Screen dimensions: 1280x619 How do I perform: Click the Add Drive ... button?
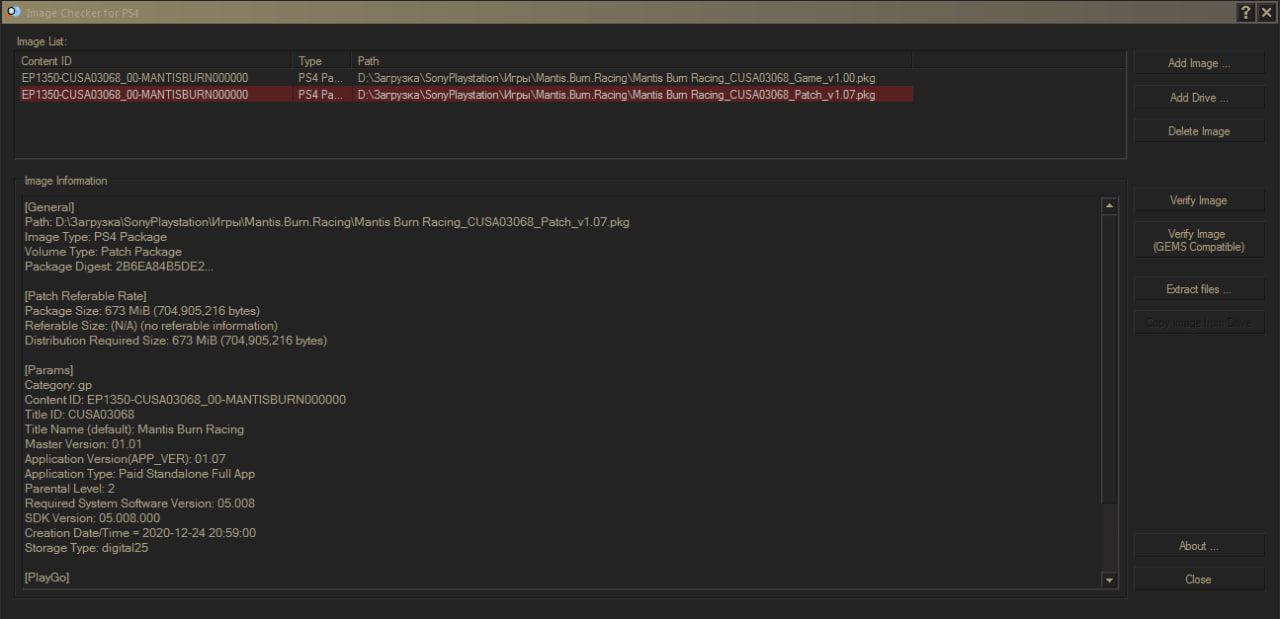[x=1199, y=98]
